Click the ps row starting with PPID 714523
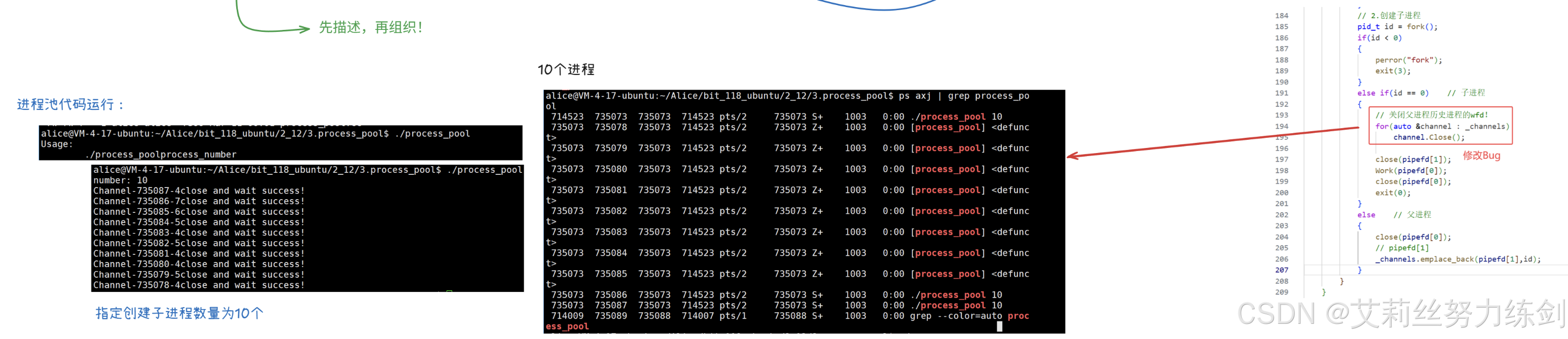This screenshot has height=339, width=1568. (x=776, y=116)
